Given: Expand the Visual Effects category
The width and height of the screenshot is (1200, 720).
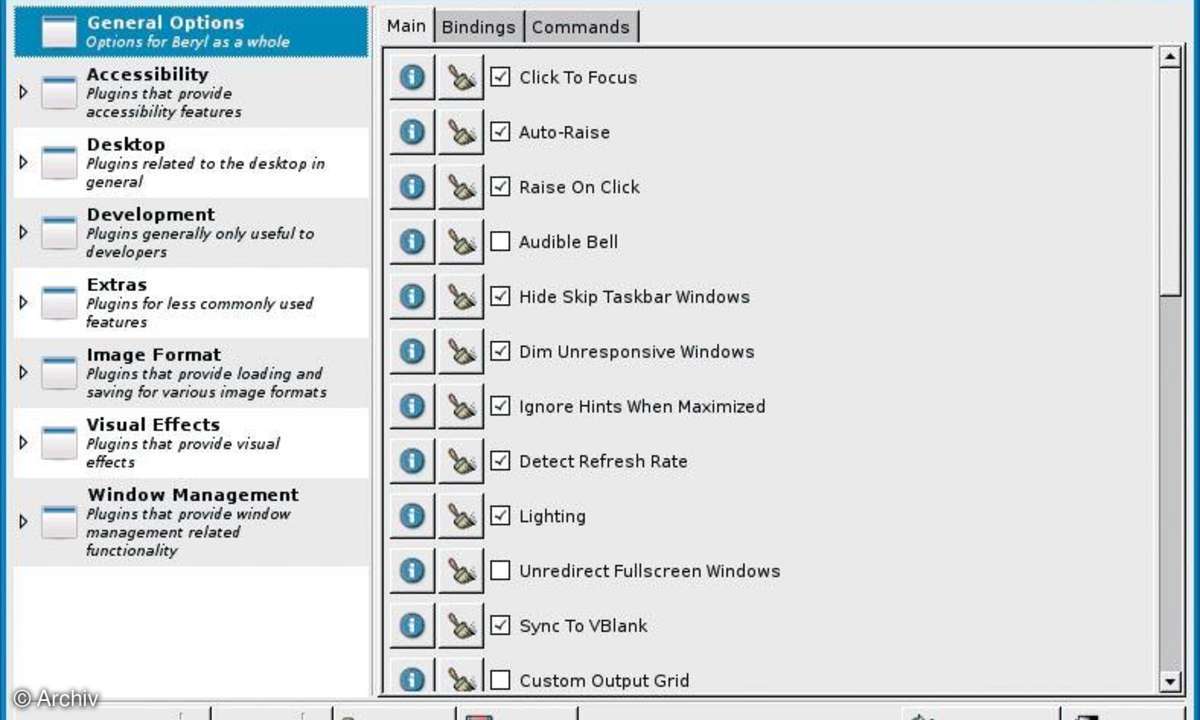Looking at the screenshot, I should (x=24, y=442).
